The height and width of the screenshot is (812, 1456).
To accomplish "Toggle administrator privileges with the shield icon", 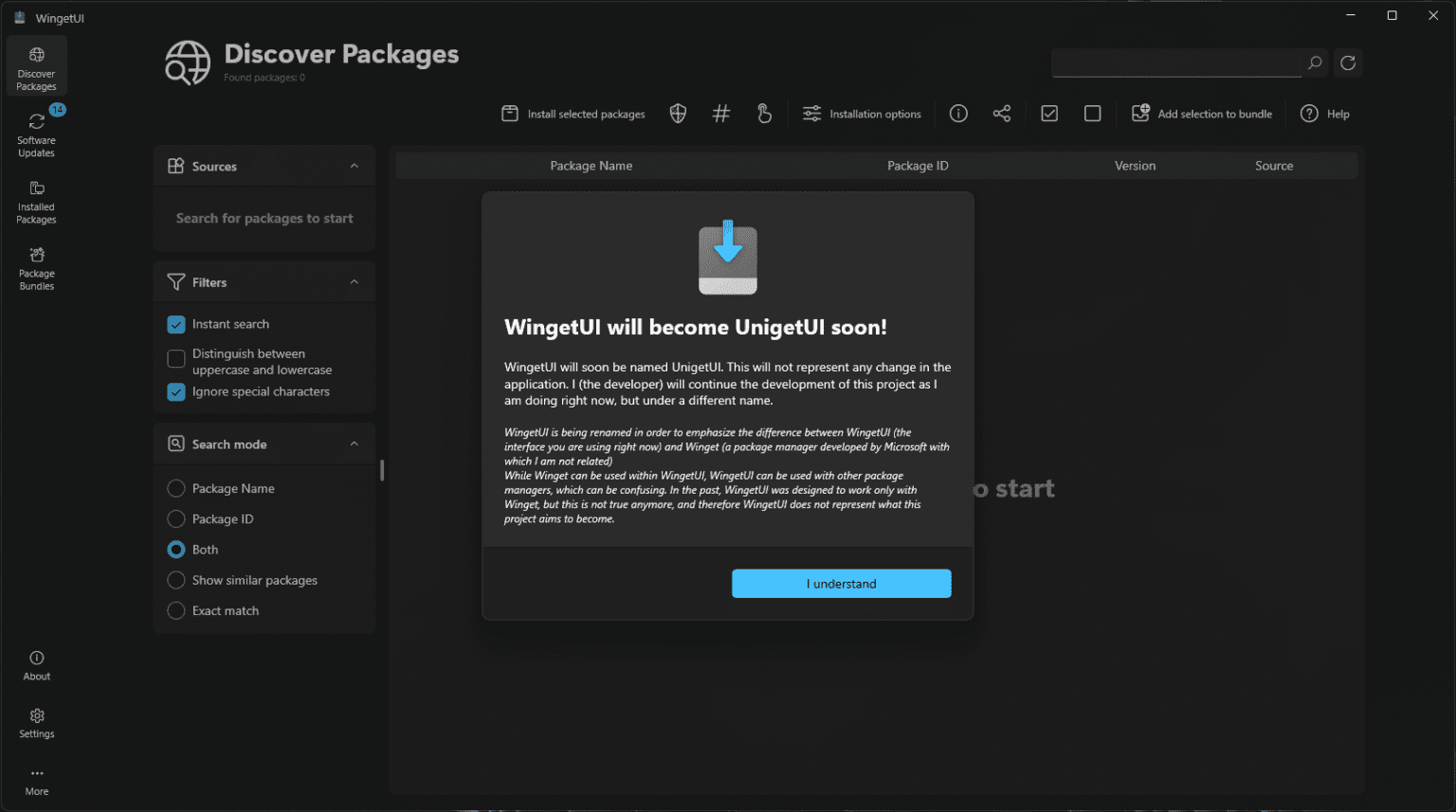I will point(677,113).
